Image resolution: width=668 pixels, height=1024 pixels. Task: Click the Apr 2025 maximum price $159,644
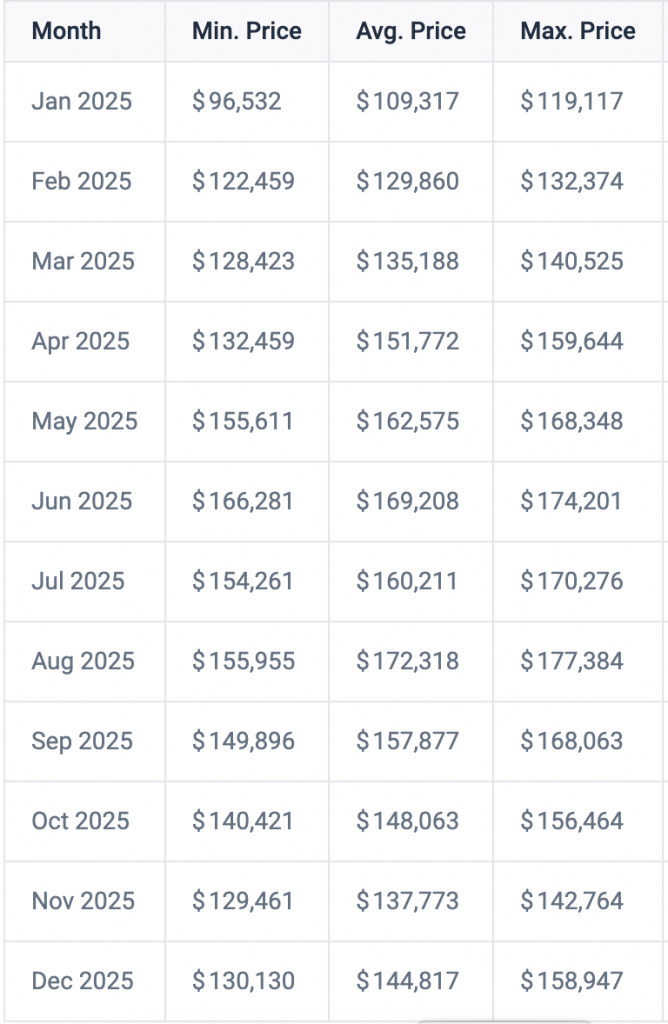tap(571, 341)
